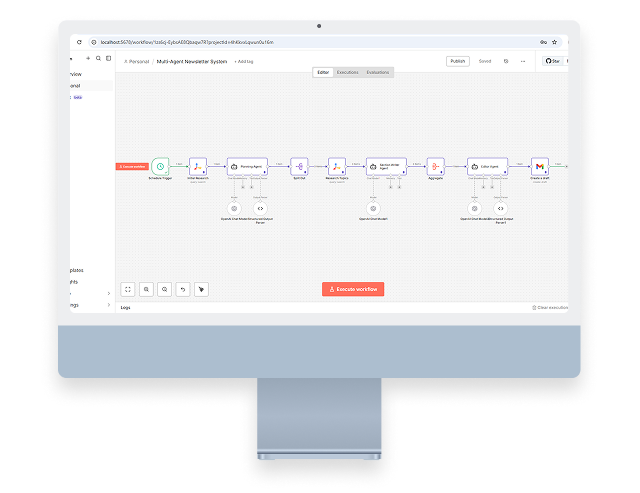This screenshot has height=493, width=640.
Task: Click the search icon in sidebar
Action: click(98, 58)
